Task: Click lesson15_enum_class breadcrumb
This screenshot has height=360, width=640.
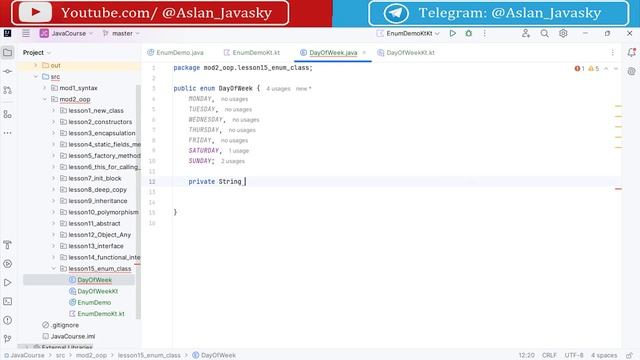Action: (x=149, y=356)
